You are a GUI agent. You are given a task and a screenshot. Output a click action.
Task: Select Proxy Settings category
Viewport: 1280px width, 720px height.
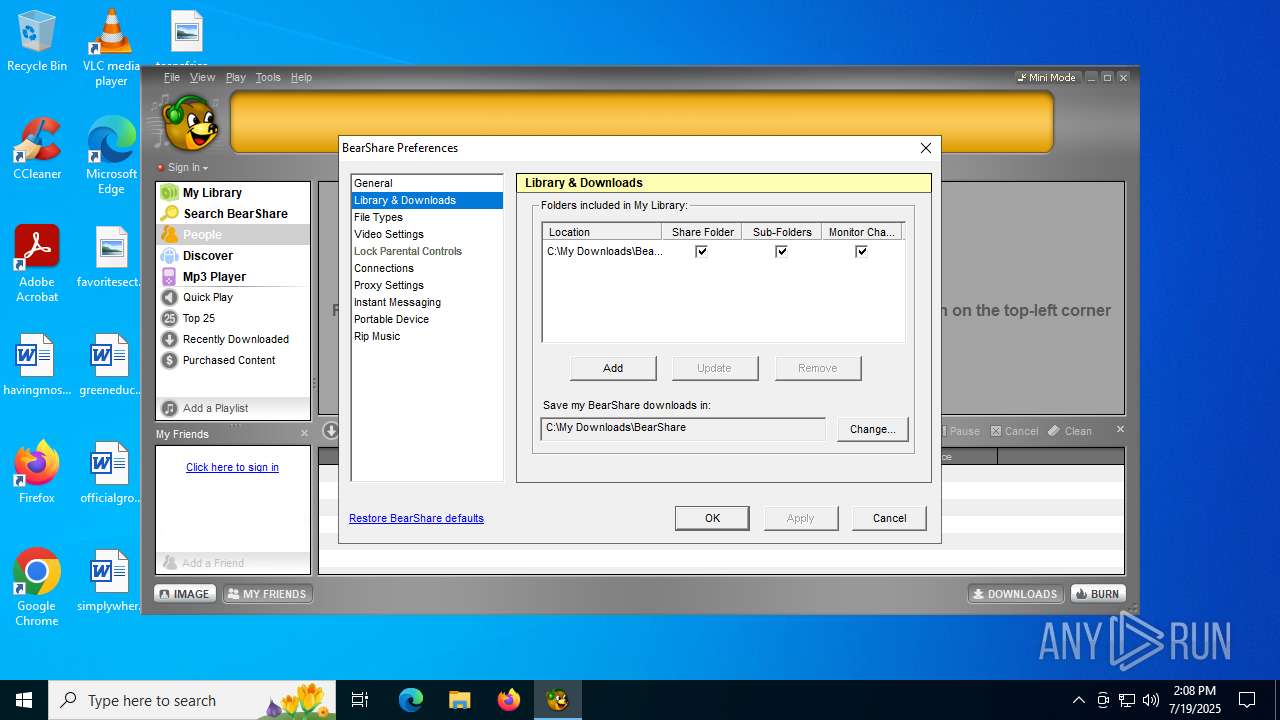[427, 285]
